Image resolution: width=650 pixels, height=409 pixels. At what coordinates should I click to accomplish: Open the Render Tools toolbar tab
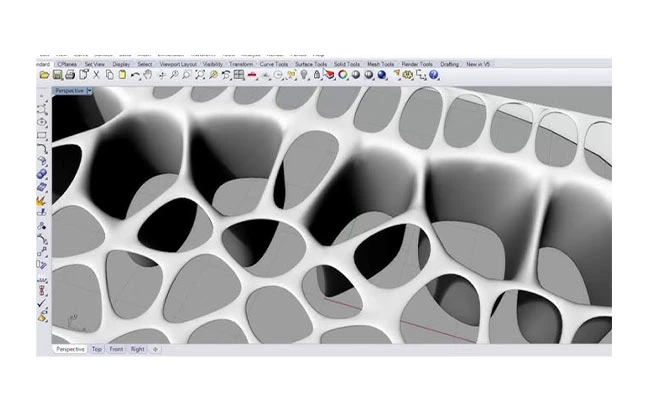click(417, 64)
